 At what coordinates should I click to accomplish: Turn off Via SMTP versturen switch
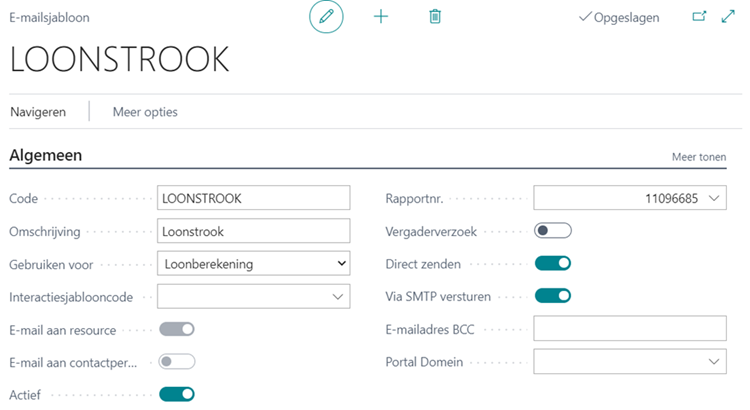552,296
